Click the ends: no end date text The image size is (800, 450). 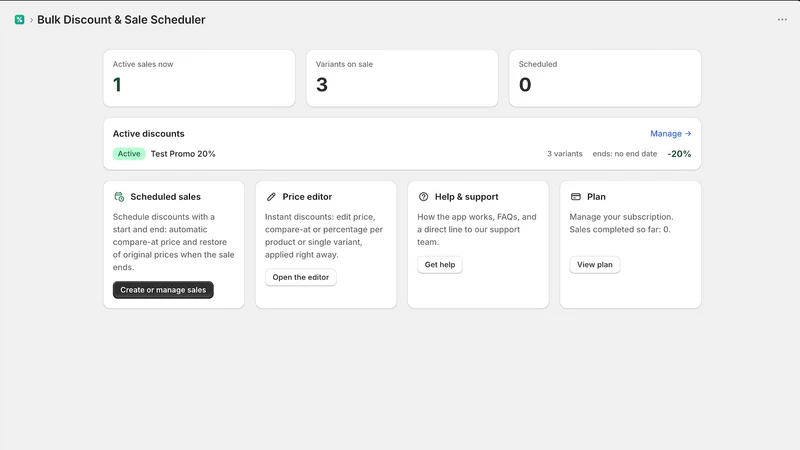[x=624, y=154]
